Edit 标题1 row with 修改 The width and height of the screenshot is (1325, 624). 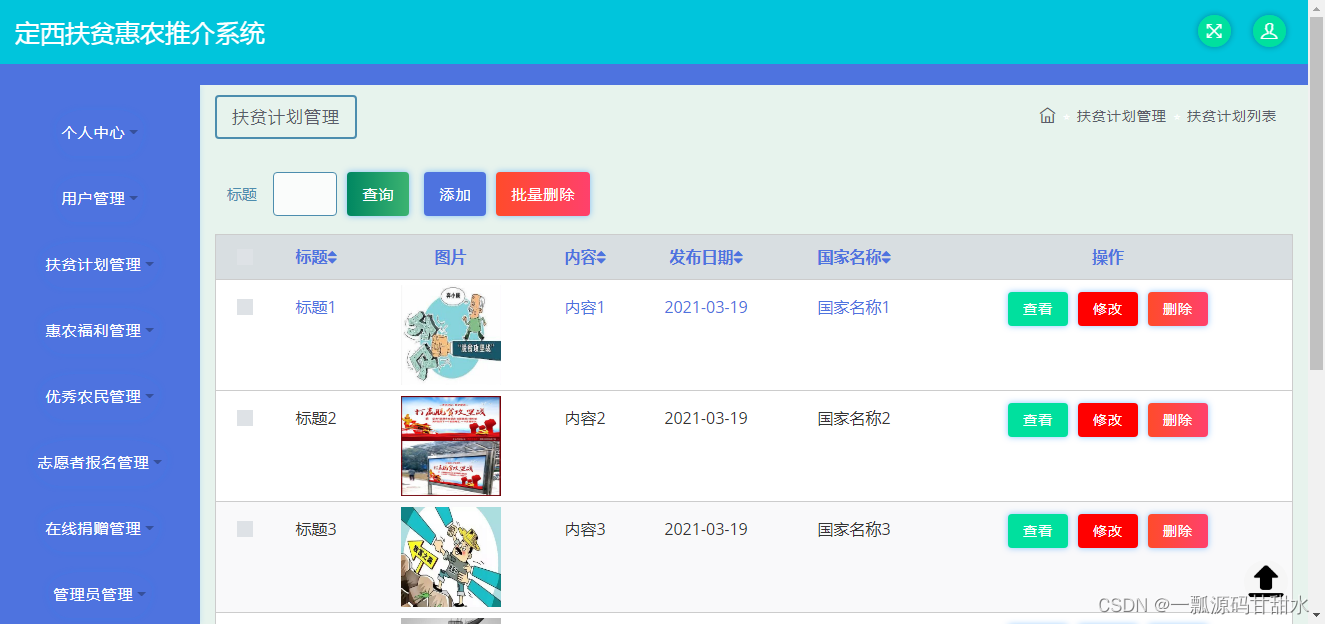pos(1108,309)
